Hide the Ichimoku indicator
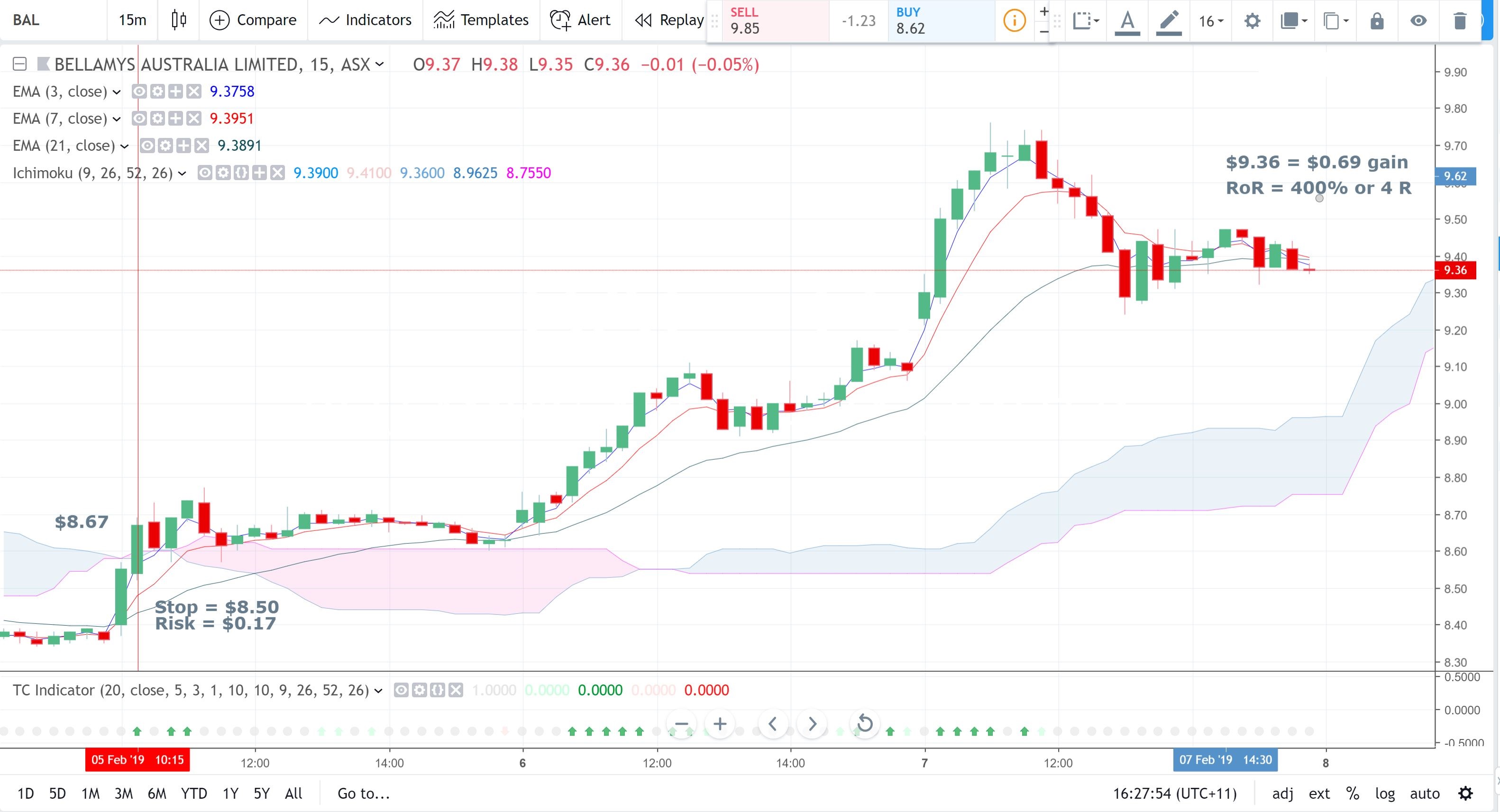 [204, 173]
